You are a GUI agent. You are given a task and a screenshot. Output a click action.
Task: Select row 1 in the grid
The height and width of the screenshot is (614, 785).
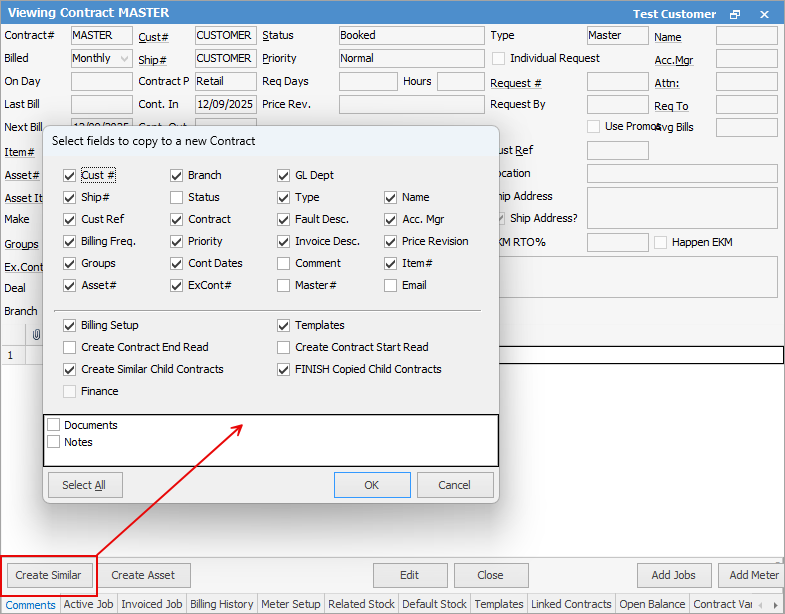(10, 356)
